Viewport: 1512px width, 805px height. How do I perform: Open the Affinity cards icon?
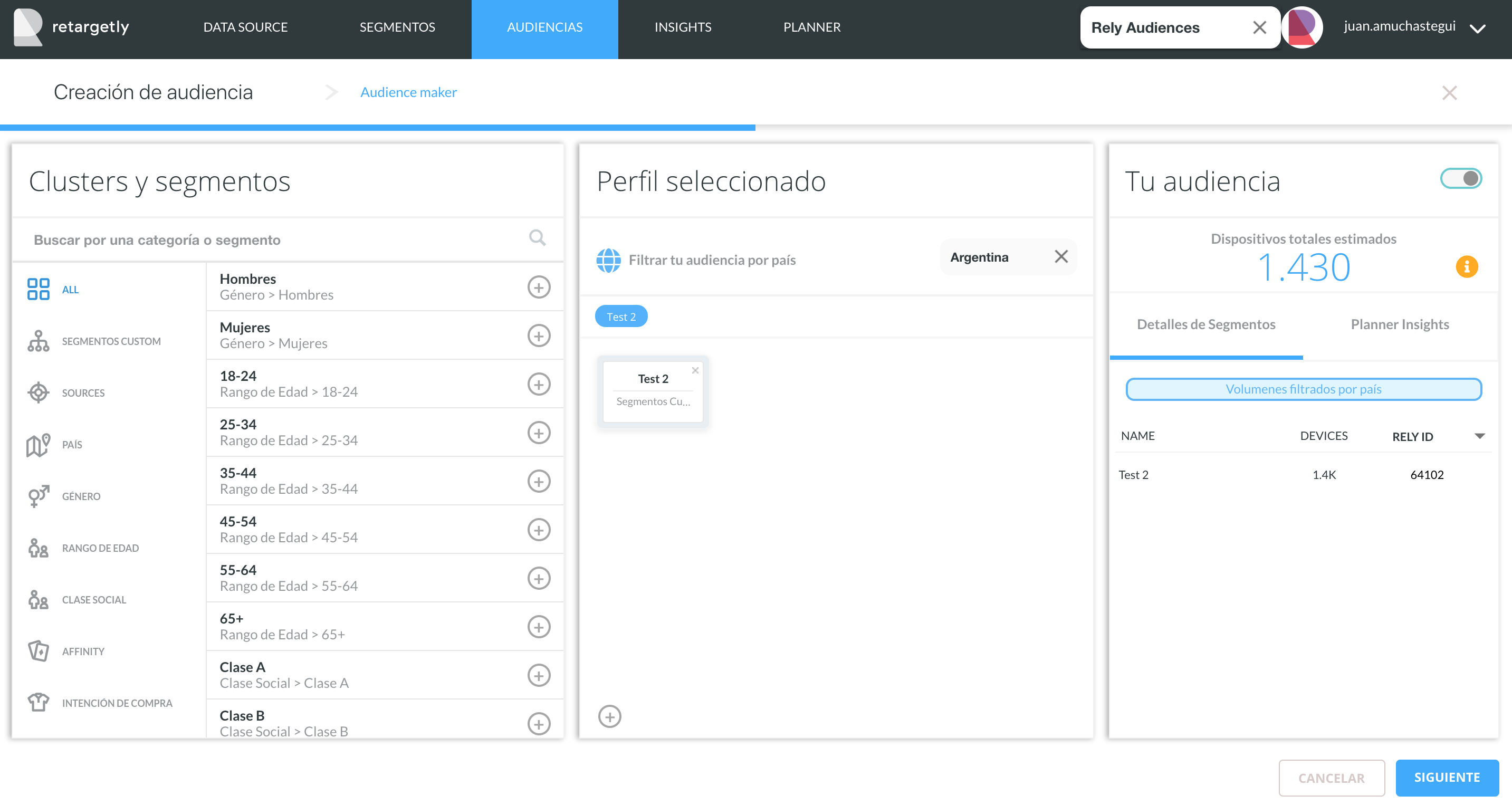pyautogui.click(x=38, y=651)
